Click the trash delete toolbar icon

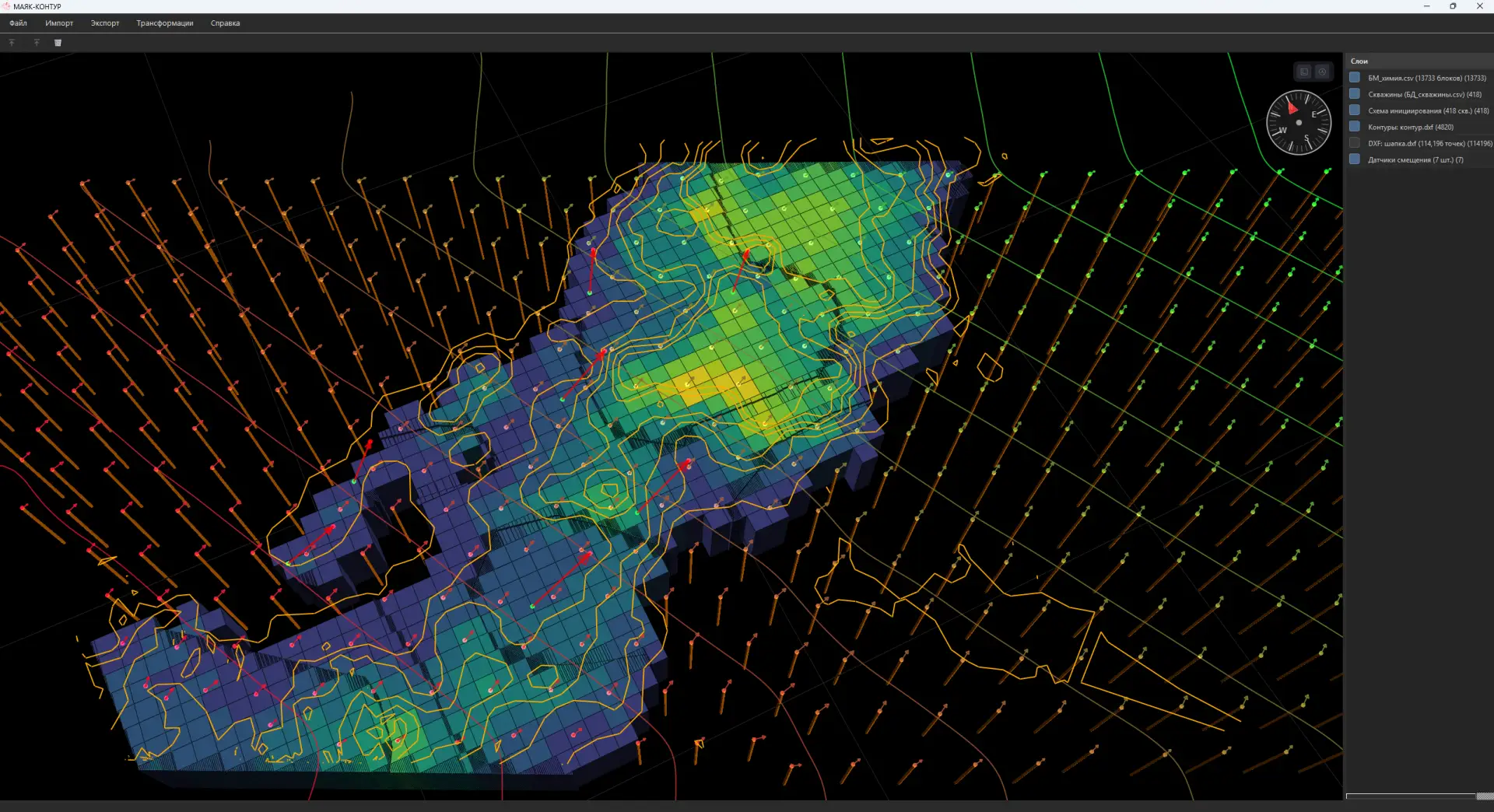tap(58, 43)
